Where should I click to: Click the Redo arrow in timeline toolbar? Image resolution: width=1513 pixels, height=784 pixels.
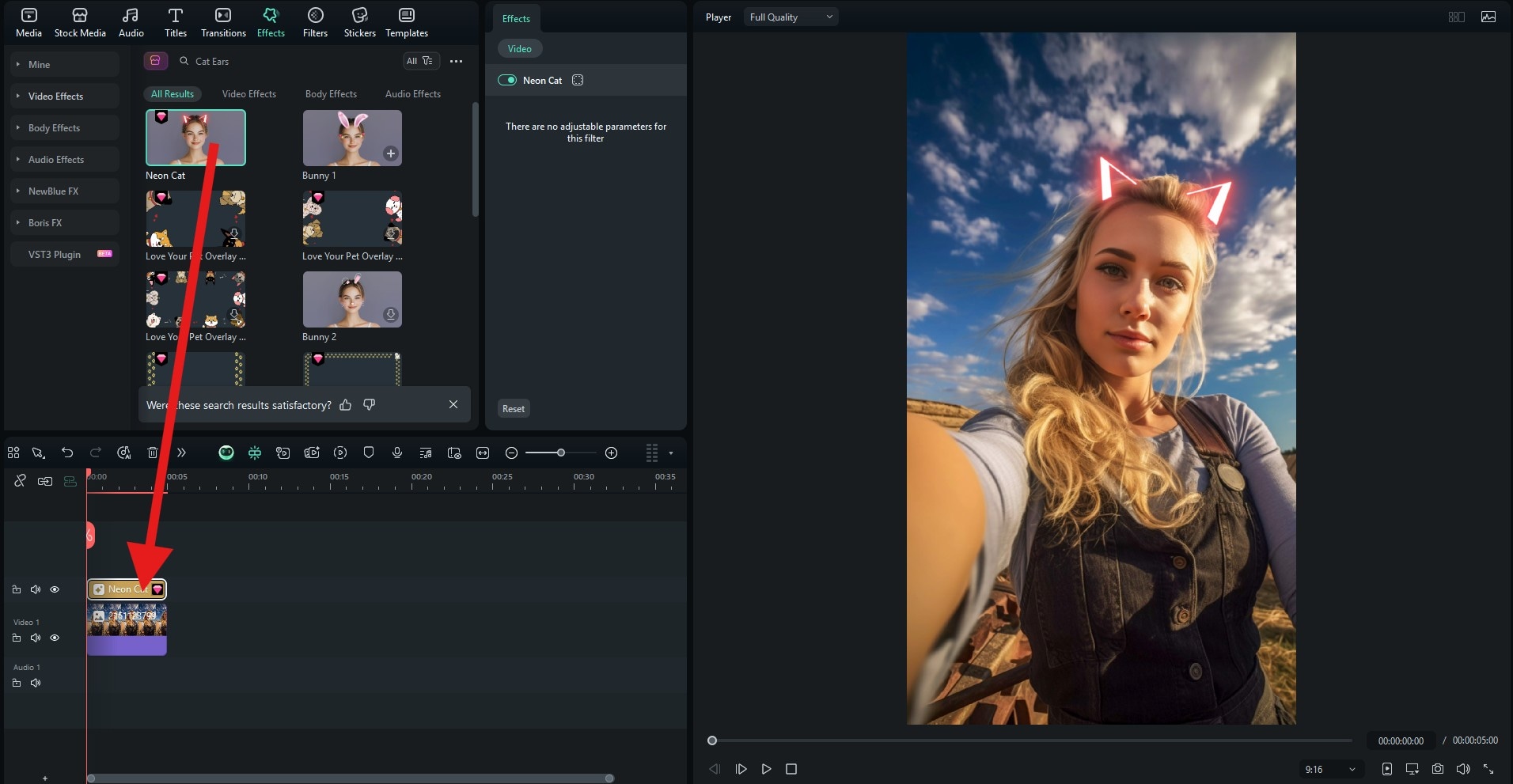coord(96,453)
